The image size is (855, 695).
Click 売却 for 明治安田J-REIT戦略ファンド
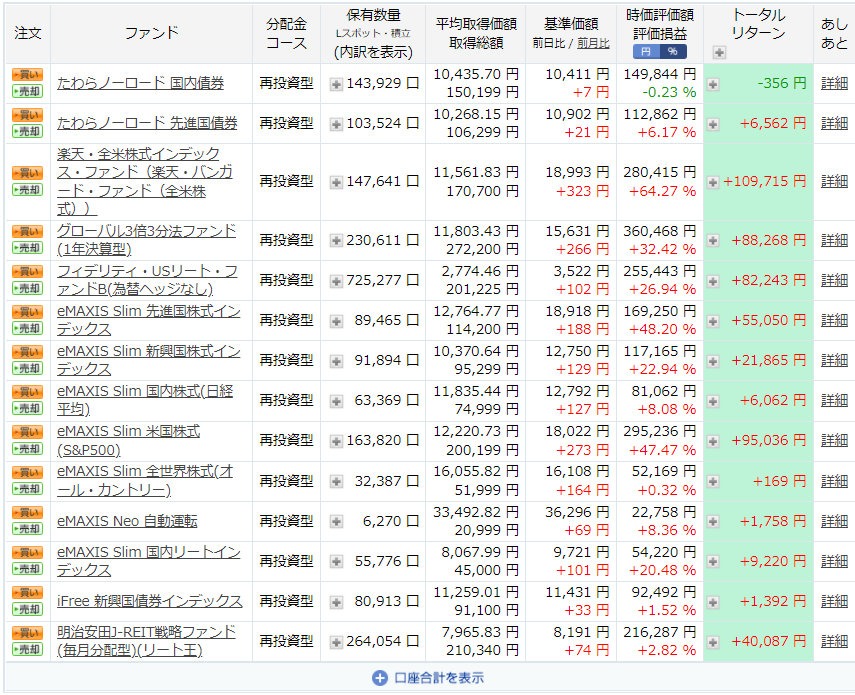(x=27, y=650)
